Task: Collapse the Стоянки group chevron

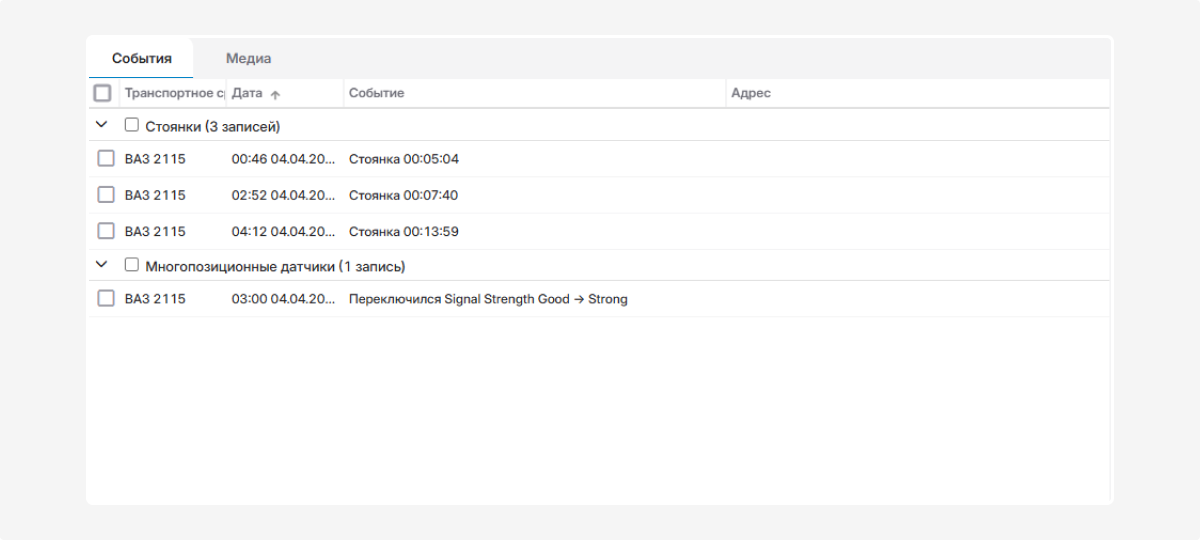Action: (101, 125)
